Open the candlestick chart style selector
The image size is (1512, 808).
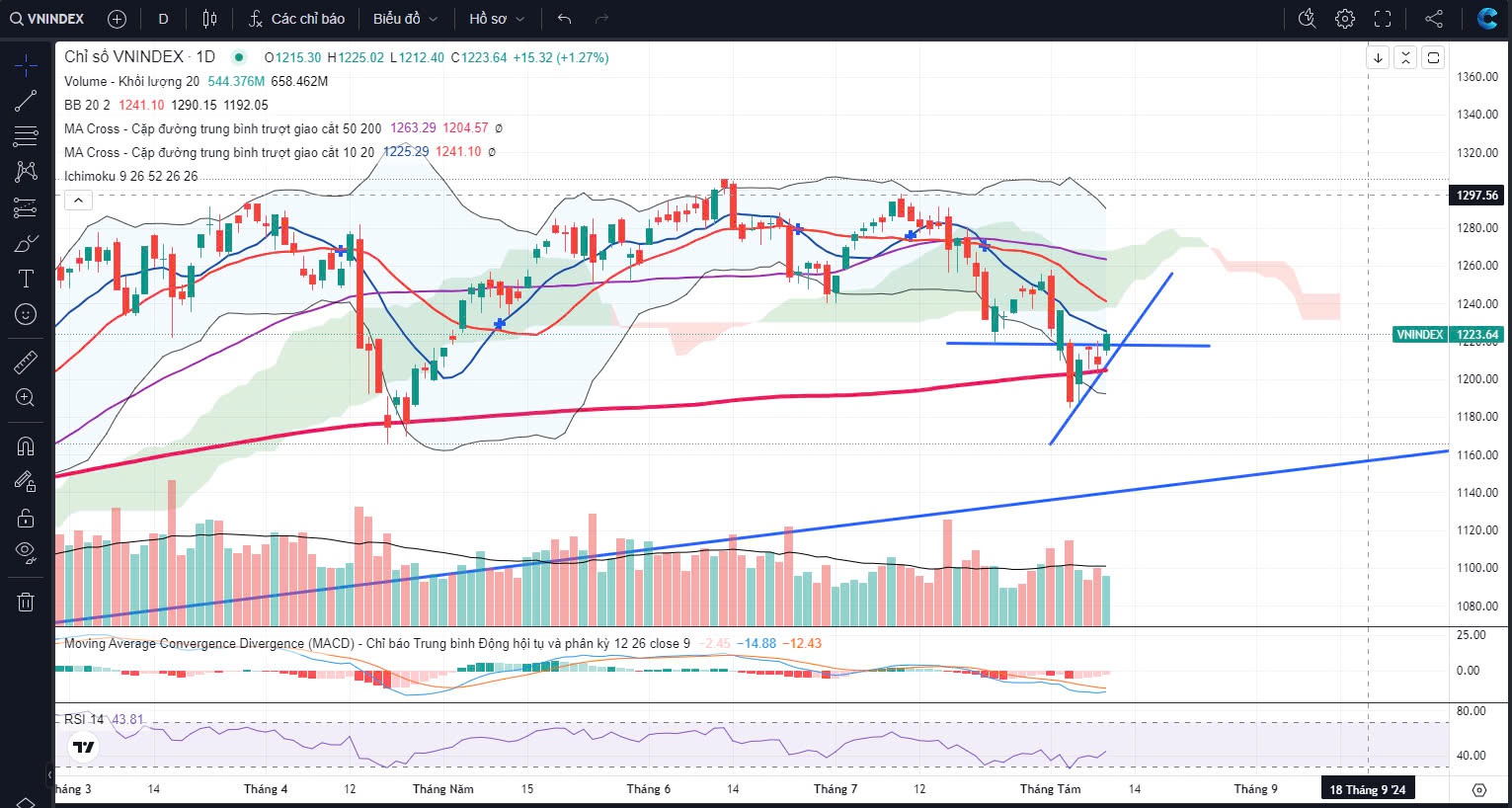209,19
